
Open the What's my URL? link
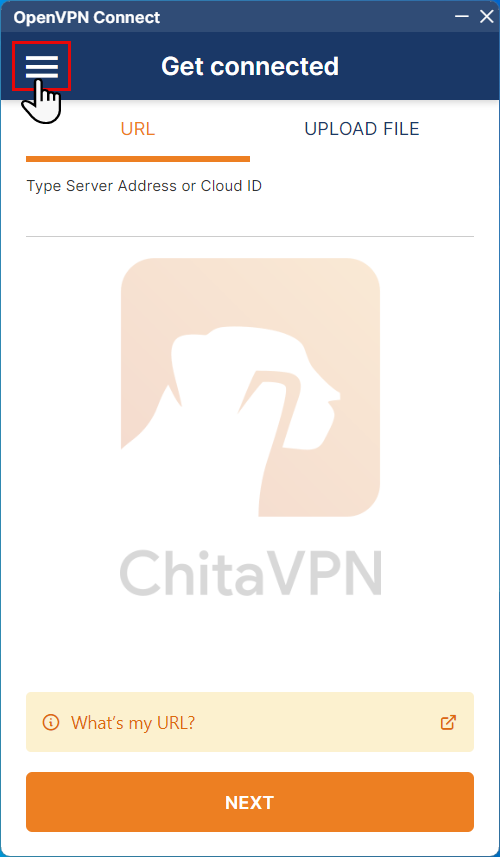133,723
